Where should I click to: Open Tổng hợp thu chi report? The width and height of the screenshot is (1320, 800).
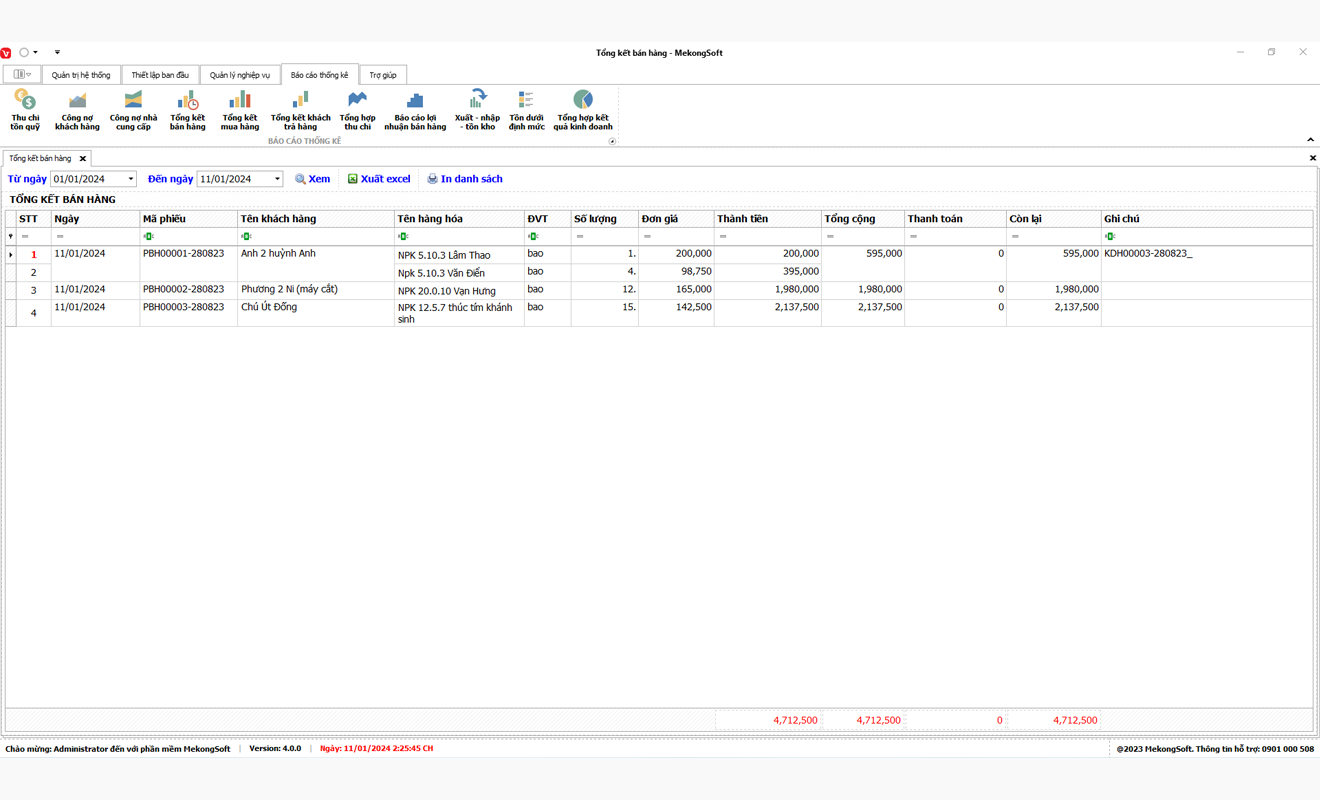point(357,110)
